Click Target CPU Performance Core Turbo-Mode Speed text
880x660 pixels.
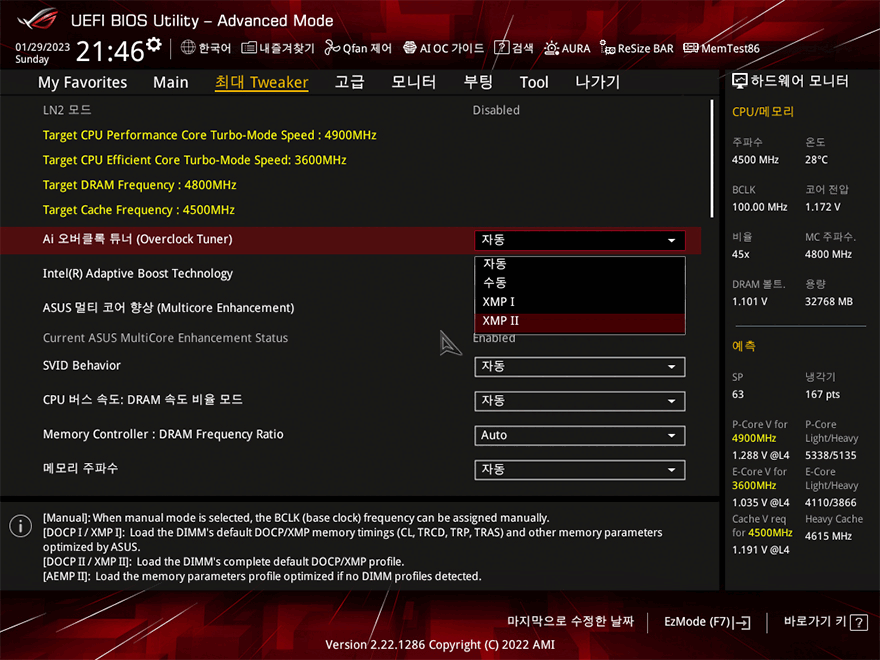coord(209,135)
